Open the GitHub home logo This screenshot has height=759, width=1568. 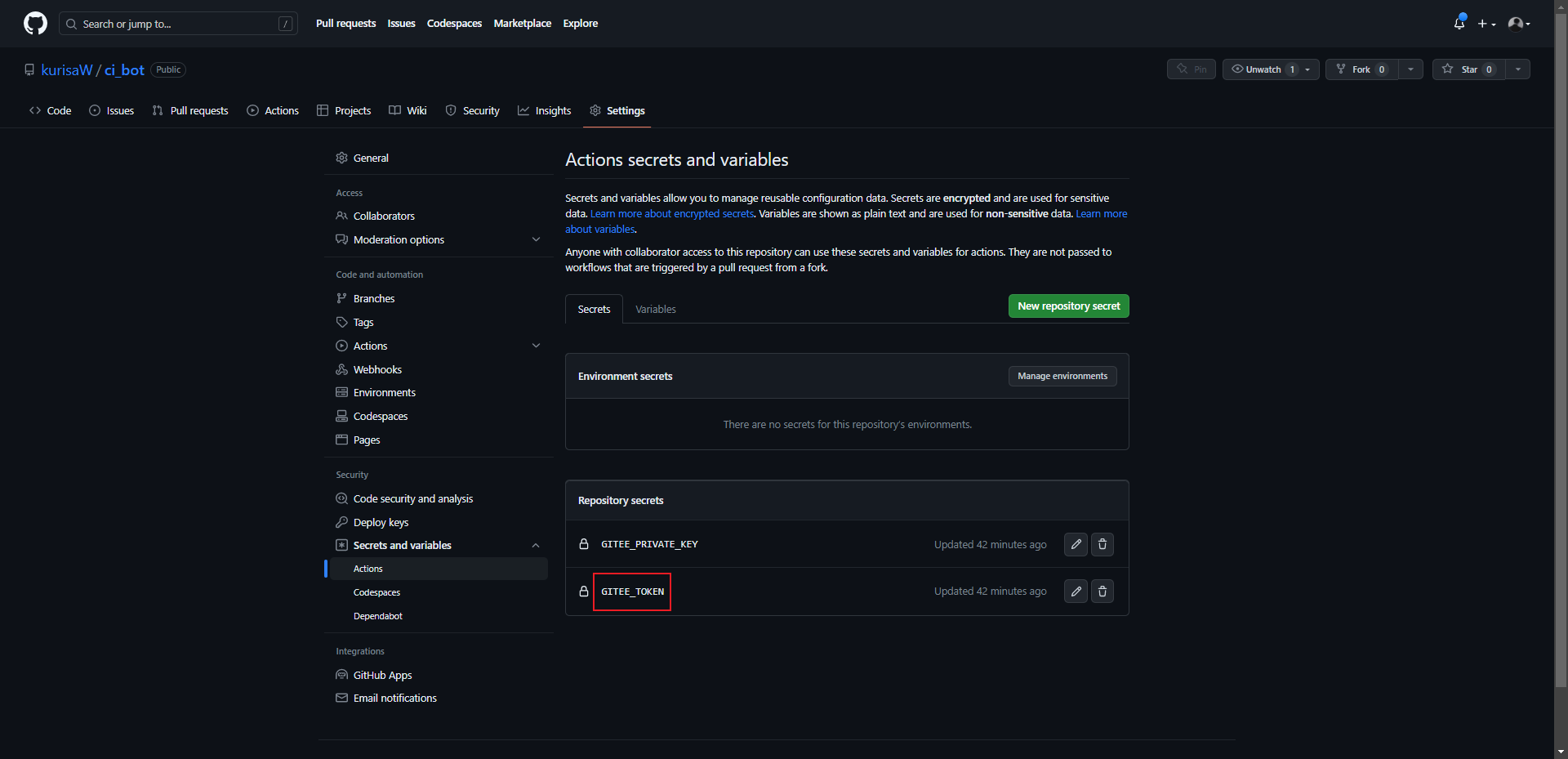click(35, 24)
